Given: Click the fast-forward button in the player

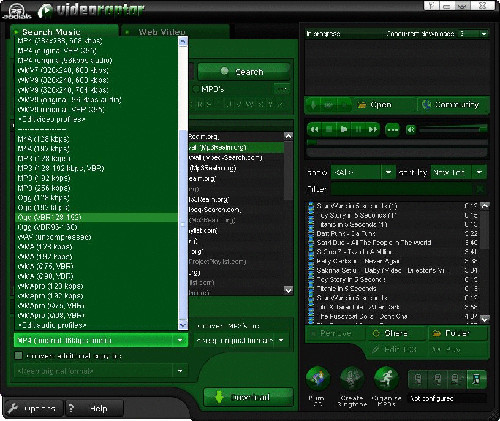Looking at the screenshot, I should pos(372,129).
